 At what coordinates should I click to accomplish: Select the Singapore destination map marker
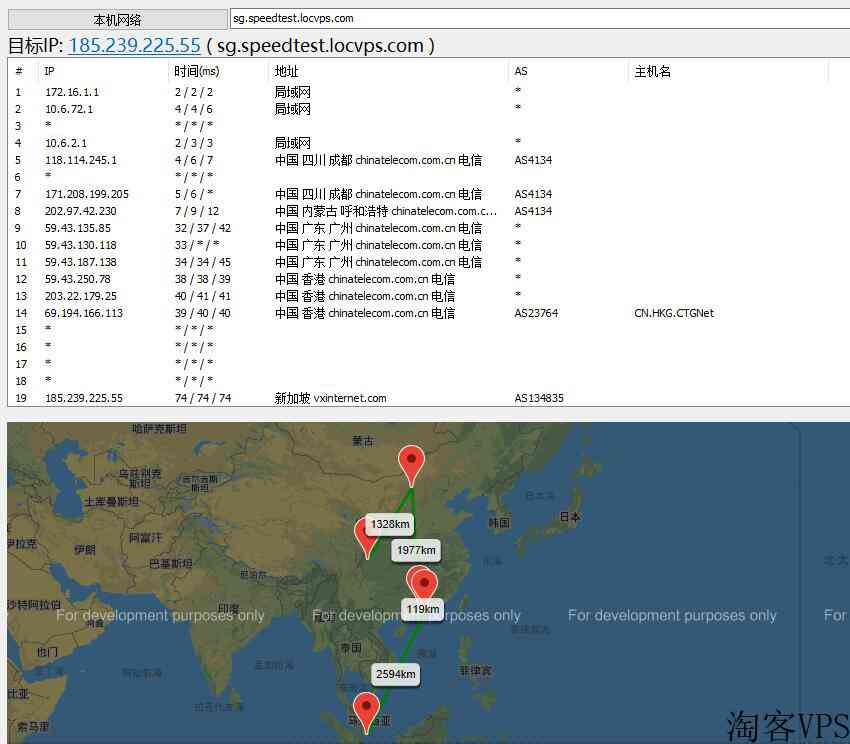coord(367,709)
